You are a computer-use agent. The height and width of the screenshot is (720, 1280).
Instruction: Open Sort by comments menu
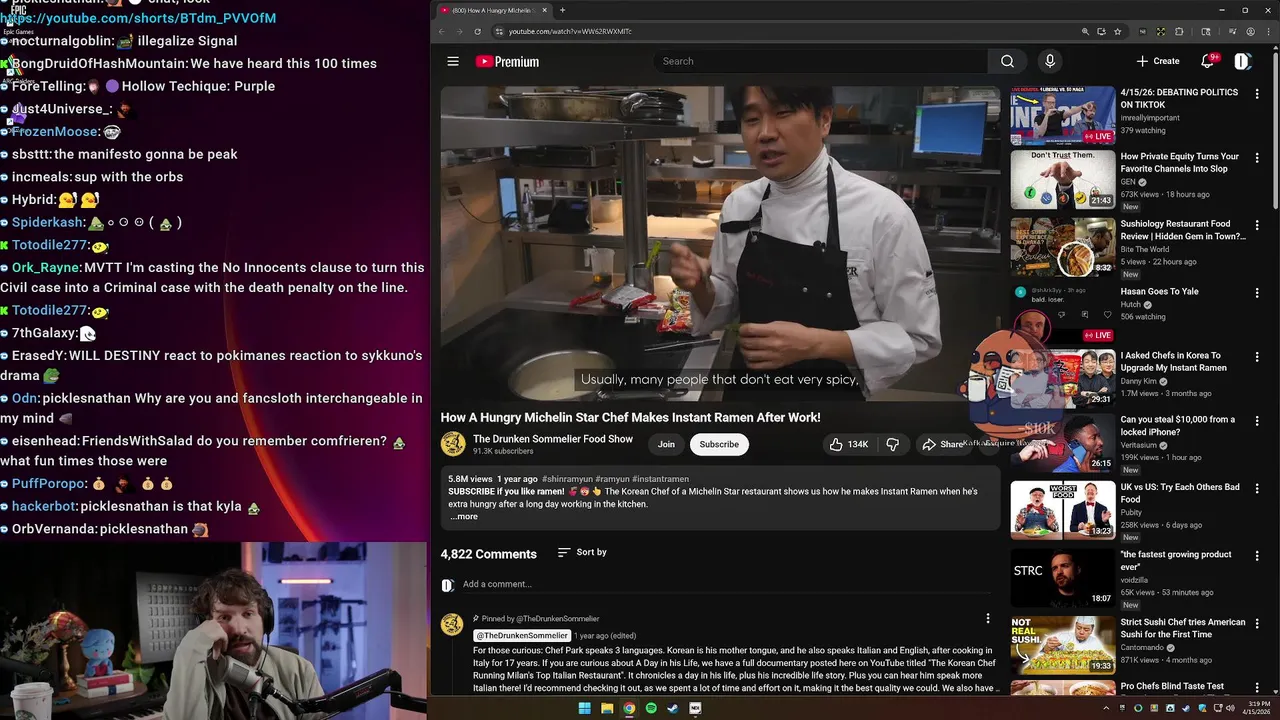[x=582, y=552]
